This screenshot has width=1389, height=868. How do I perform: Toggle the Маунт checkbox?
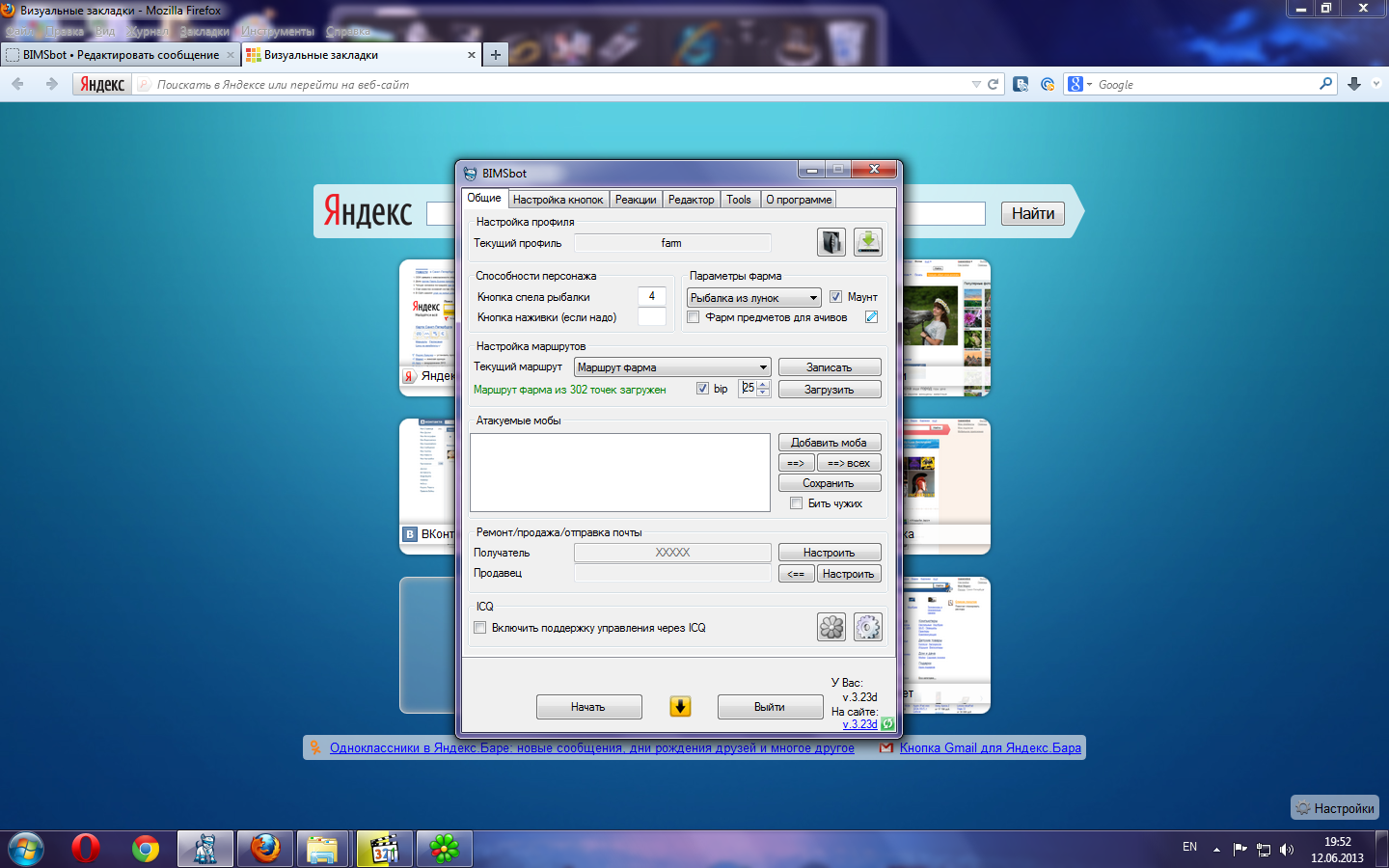[835, 297]
